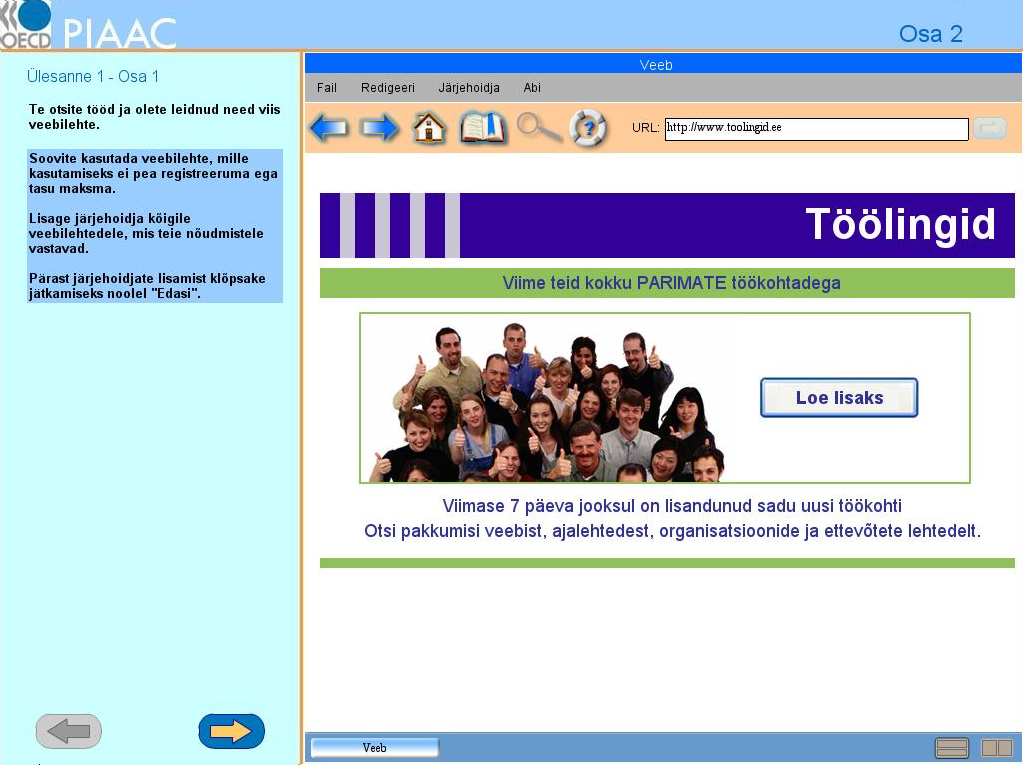This screenshot has height=765, width=1023.
Task: Click the grey previous task arrow
Action: click(69, 731)
